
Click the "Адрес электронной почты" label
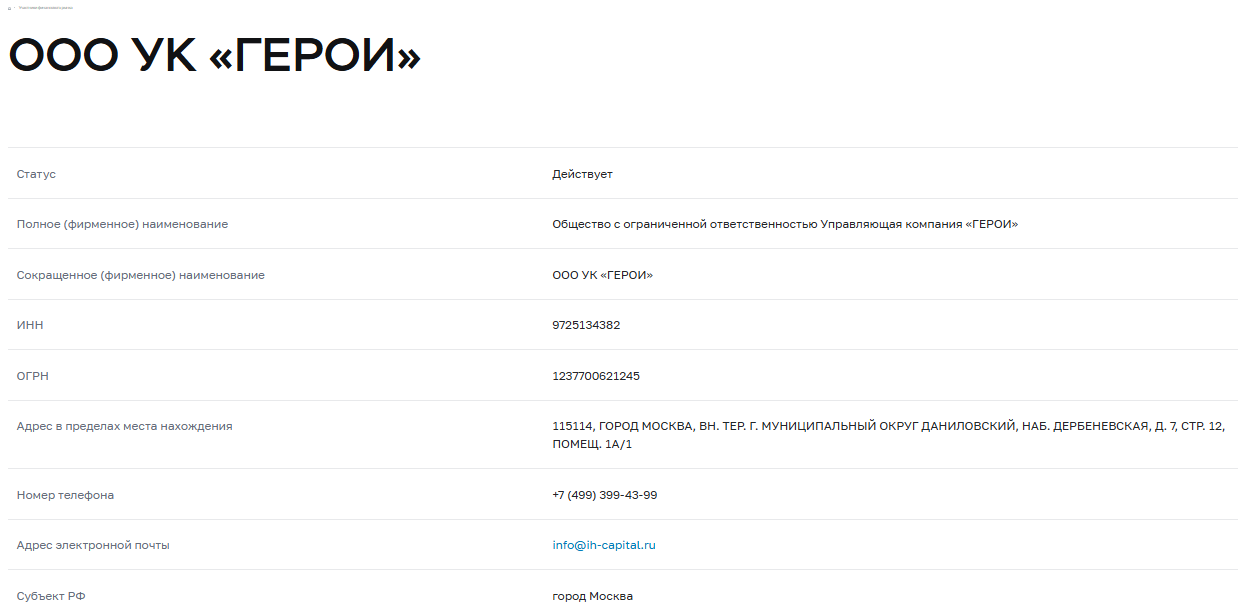tap(93, 545)
